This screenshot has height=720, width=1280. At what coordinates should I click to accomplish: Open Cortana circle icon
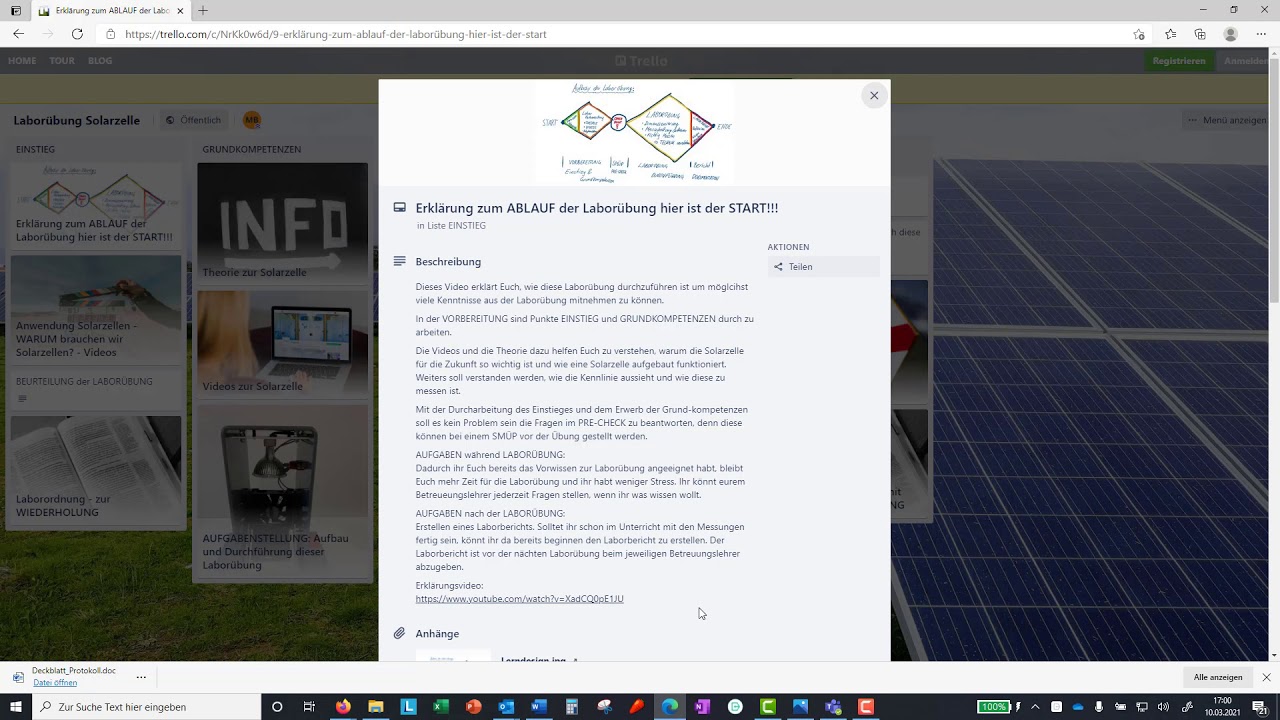pos(277,707)
